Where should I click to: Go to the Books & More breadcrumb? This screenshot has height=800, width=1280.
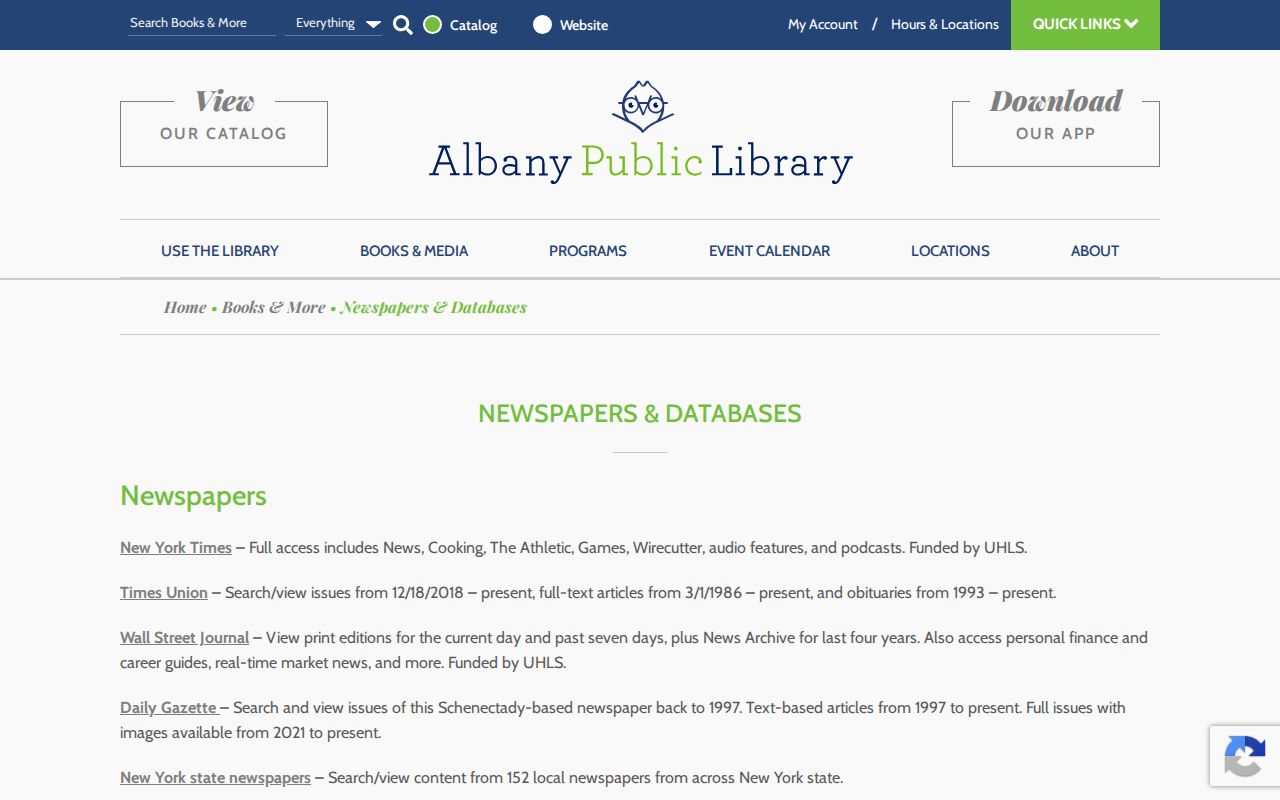pos(274,308)
